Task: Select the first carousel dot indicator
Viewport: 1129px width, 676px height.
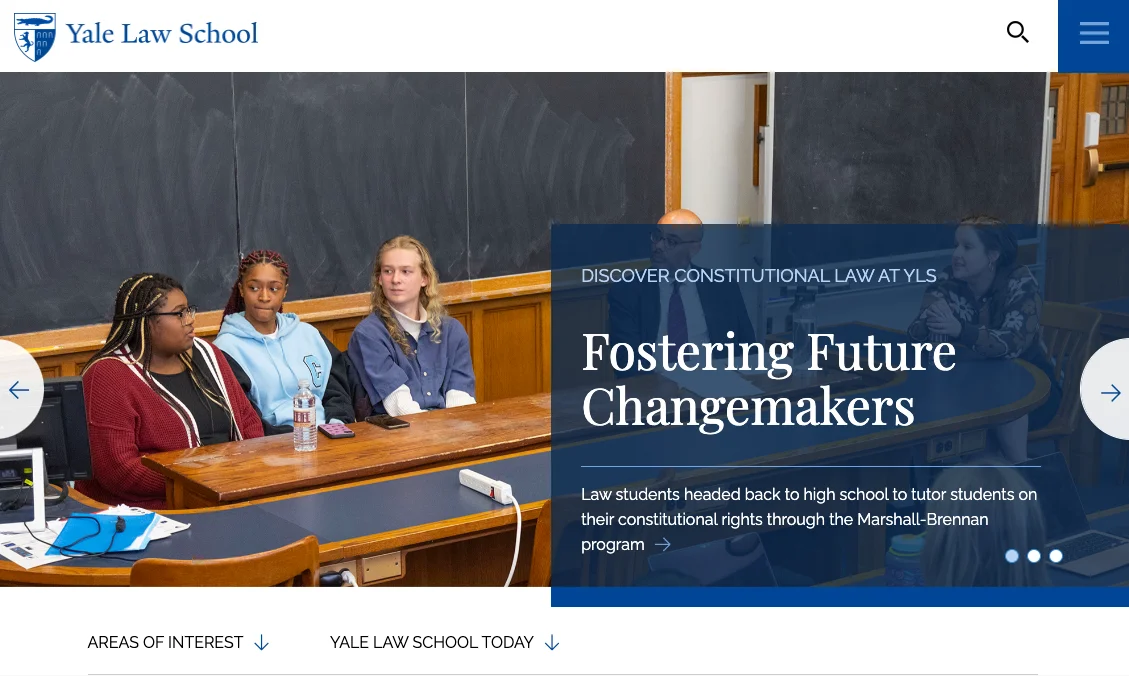Action: coord(1012,556)
